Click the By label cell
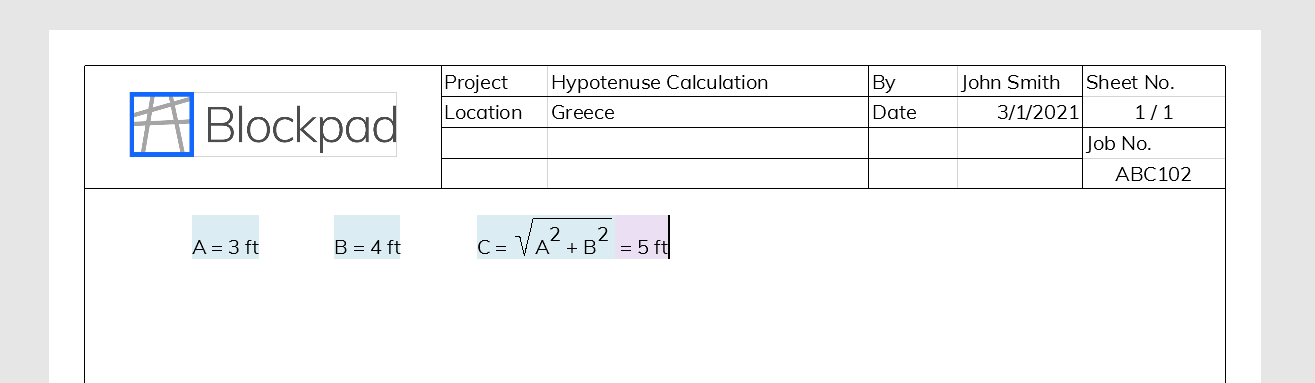Image resolution: width=1315 pixels, height=383 pixels. [x=913, y=82]
